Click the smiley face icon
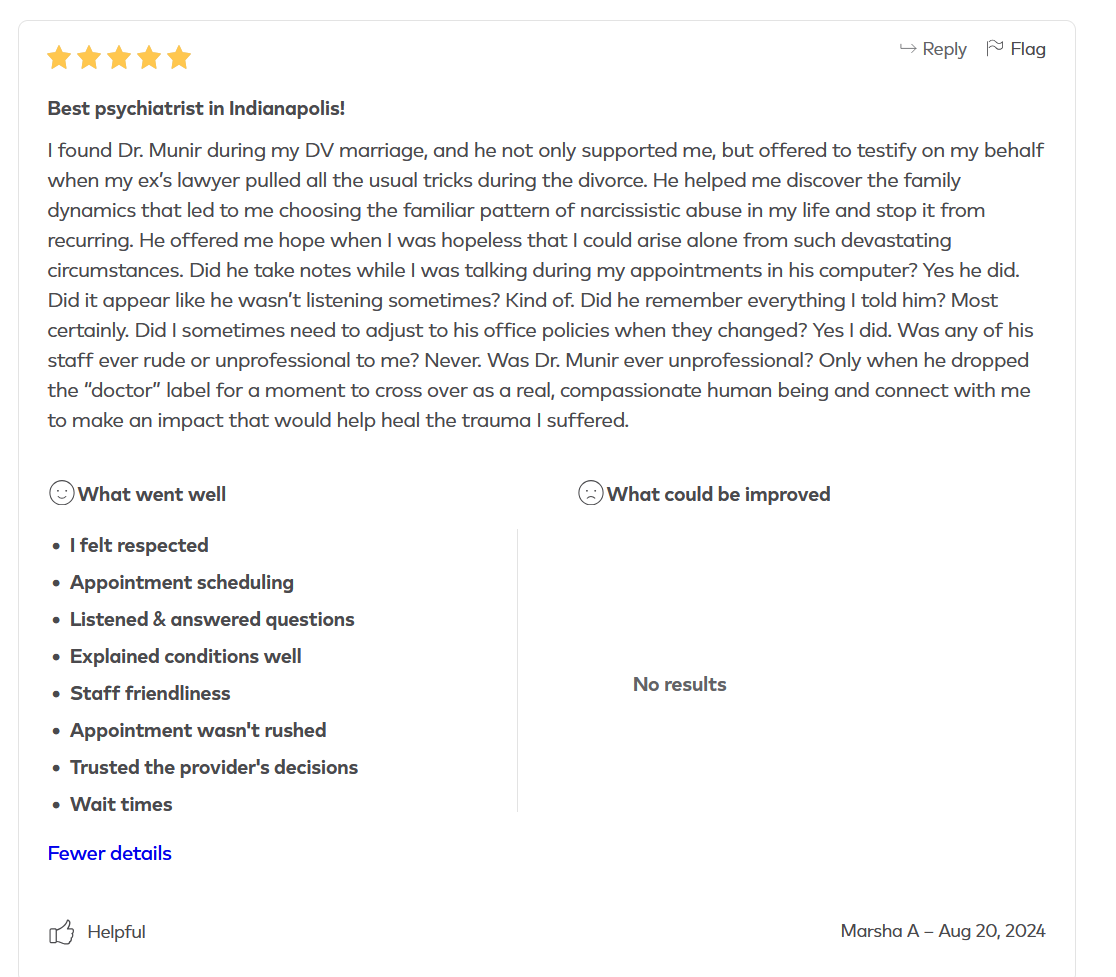 tap(61, 493)
